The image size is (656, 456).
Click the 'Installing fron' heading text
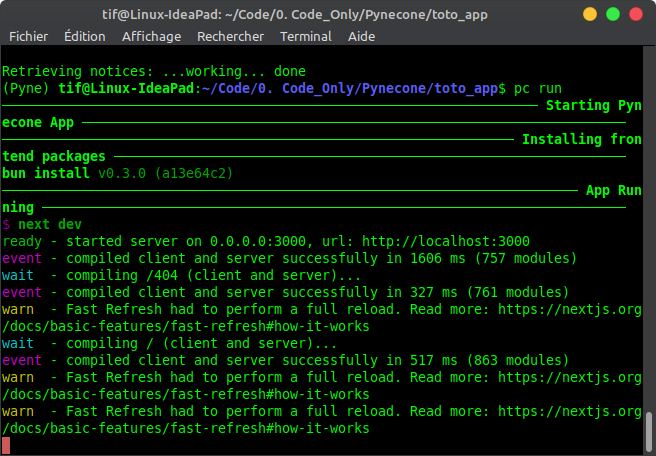click(582, 139)
